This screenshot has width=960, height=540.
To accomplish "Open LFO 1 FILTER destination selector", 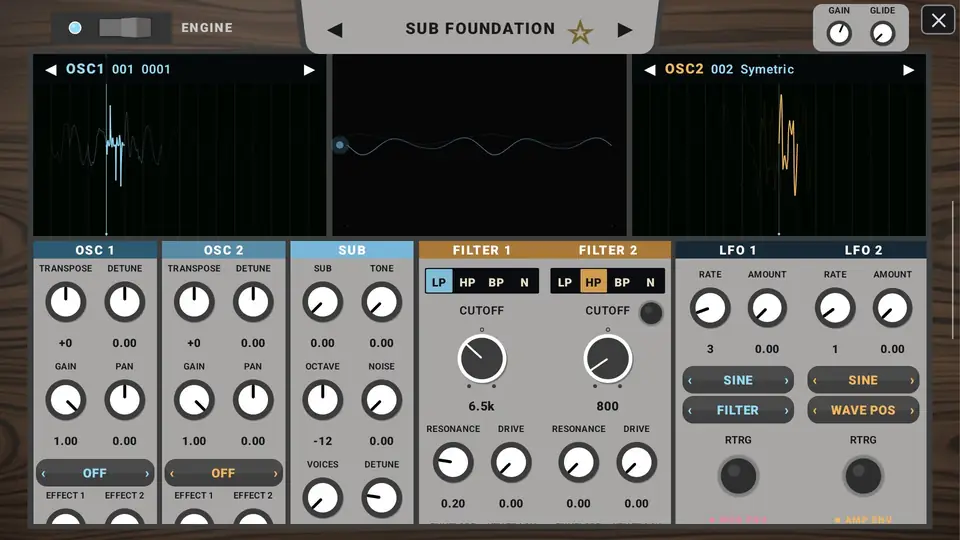I will [738, 410].
